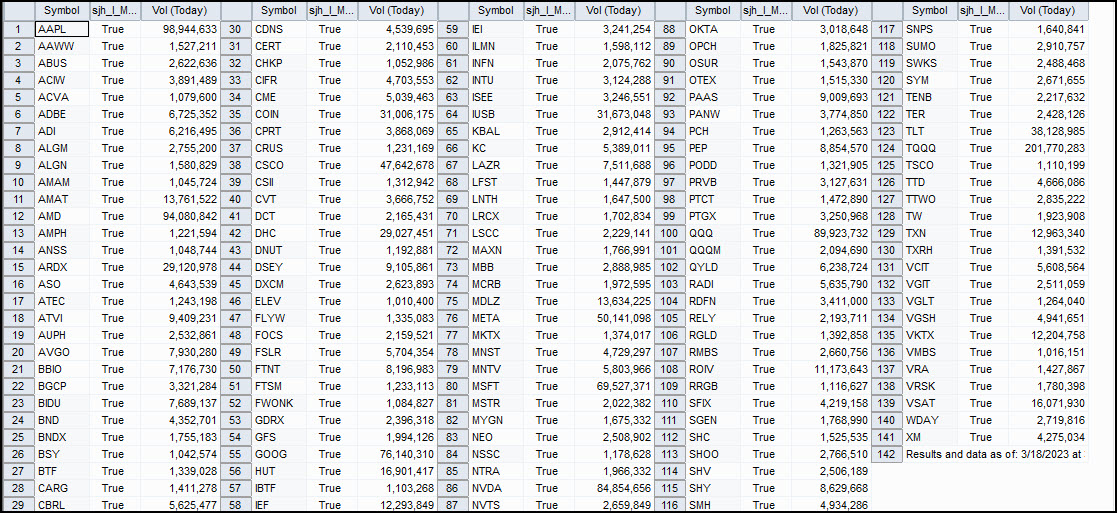Select the WDAY symbol cell
1117x513 pixels.
click(930, 420)
